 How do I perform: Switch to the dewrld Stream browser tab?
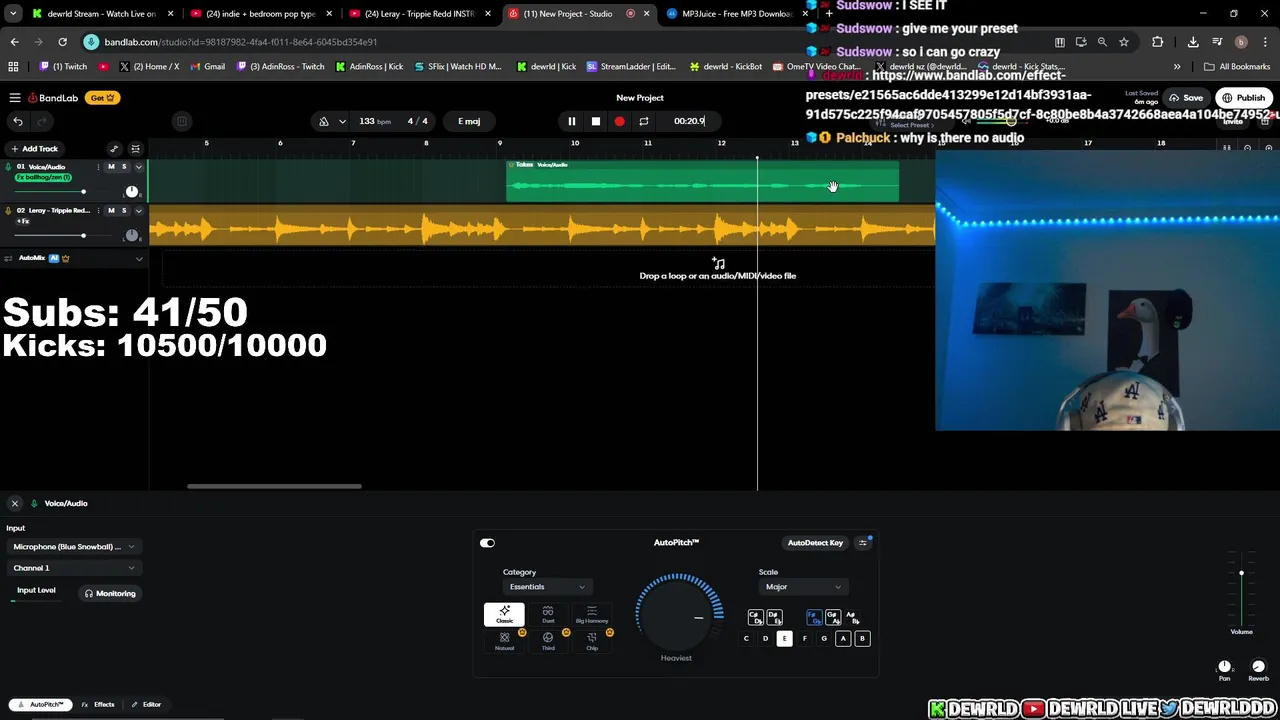100,14
